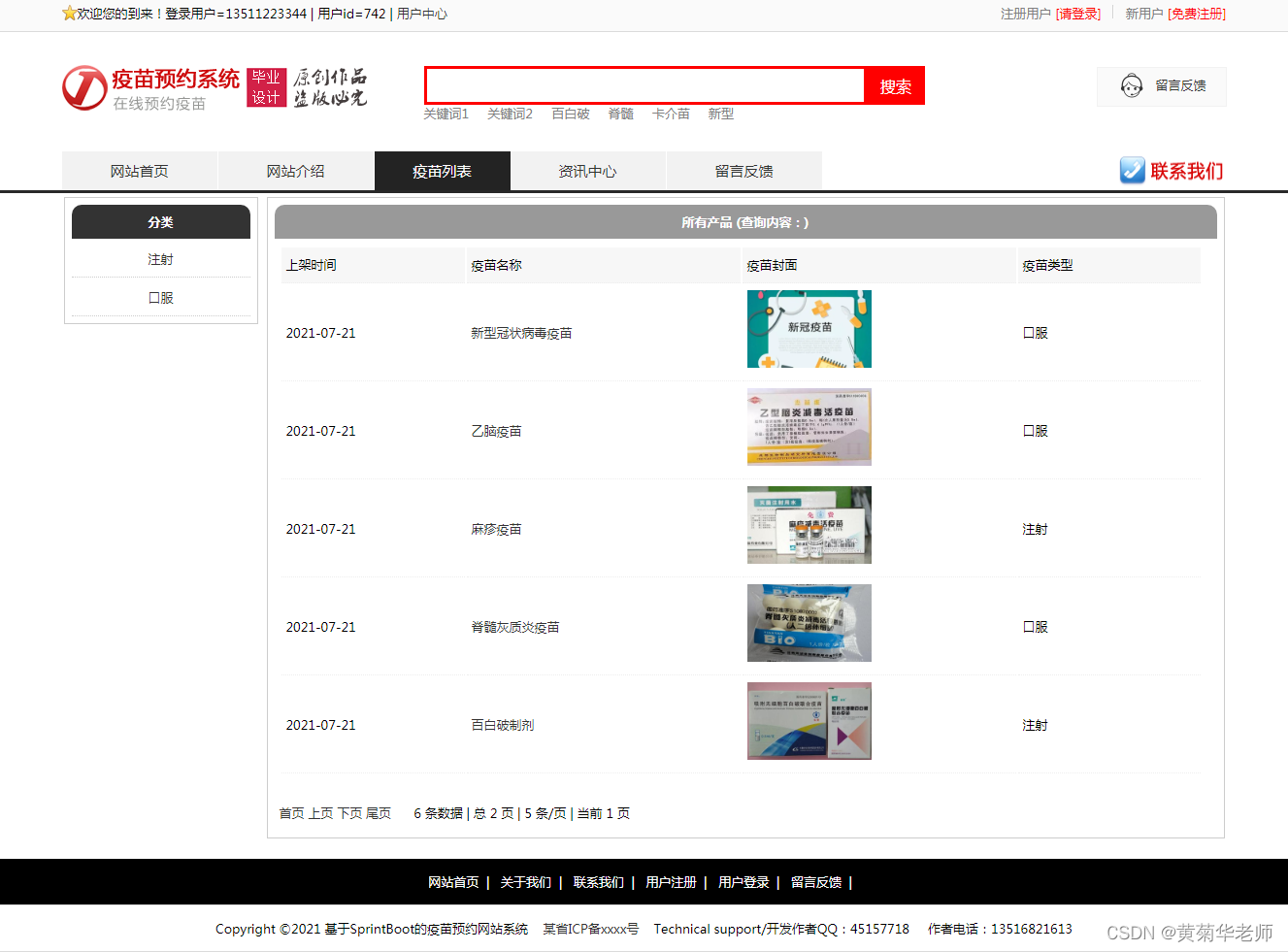Click the headset icon beside 留言反馈
This screenshot has height=952, width=1288.
click(x=1132, y=86)
